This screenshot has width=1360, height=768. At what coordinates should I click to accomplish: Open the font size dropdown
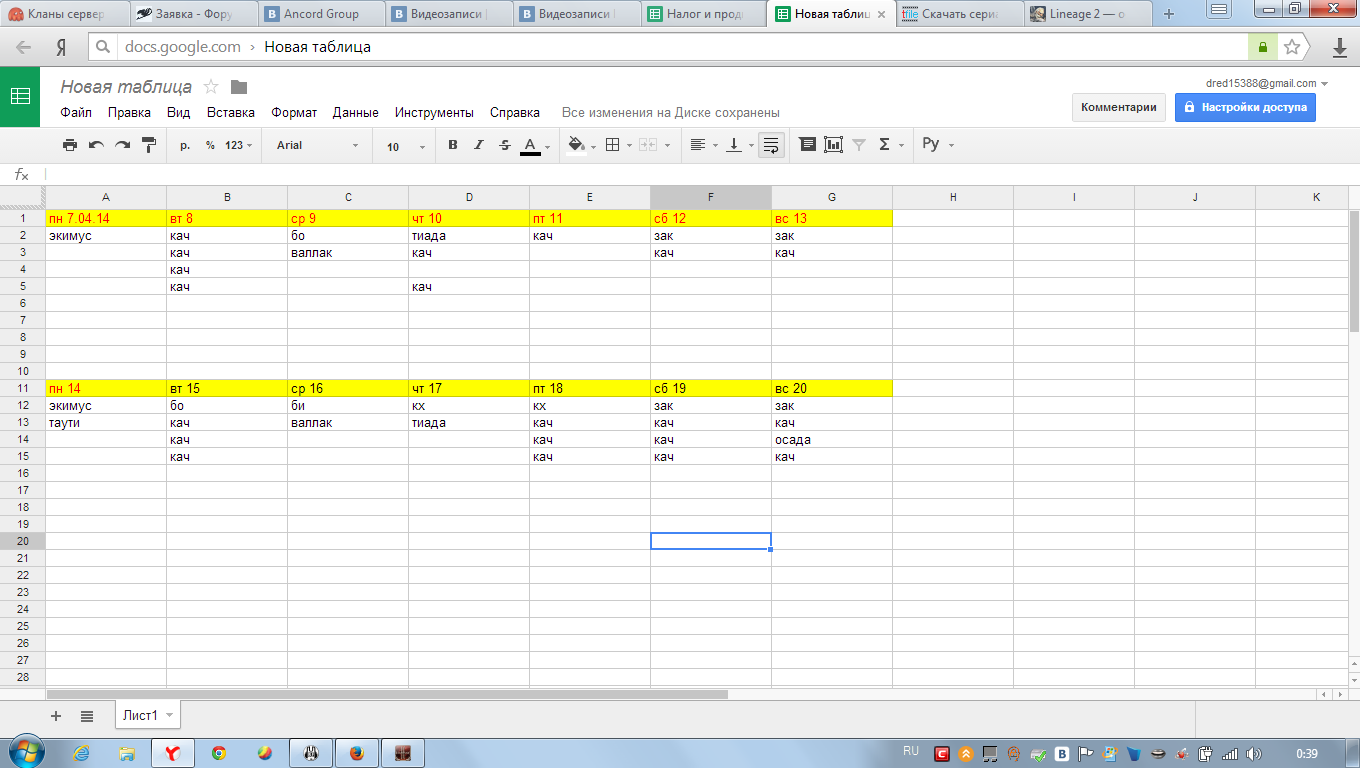[404, 146]
